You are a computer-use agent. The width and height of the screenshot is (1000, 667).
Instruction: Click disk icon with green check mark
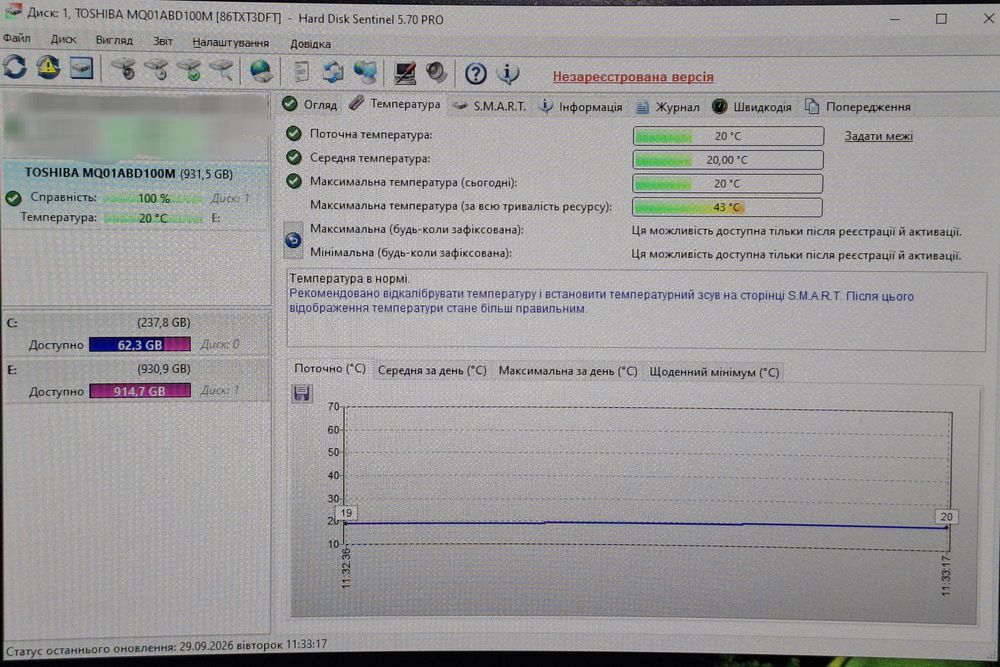[x=189, y=70]
